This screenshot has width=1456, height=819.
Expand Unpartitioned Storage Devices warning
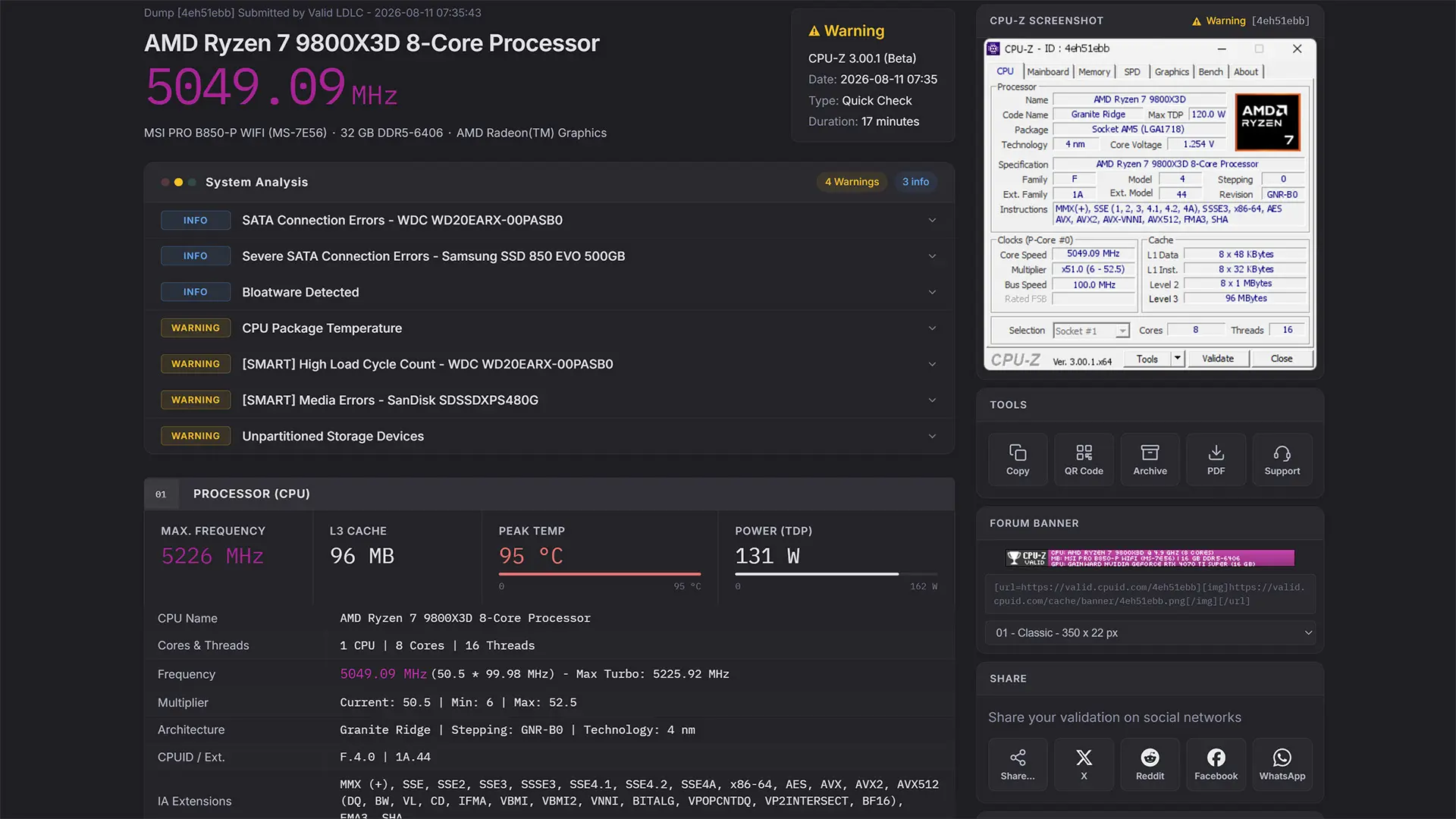[x=549, y=436]
